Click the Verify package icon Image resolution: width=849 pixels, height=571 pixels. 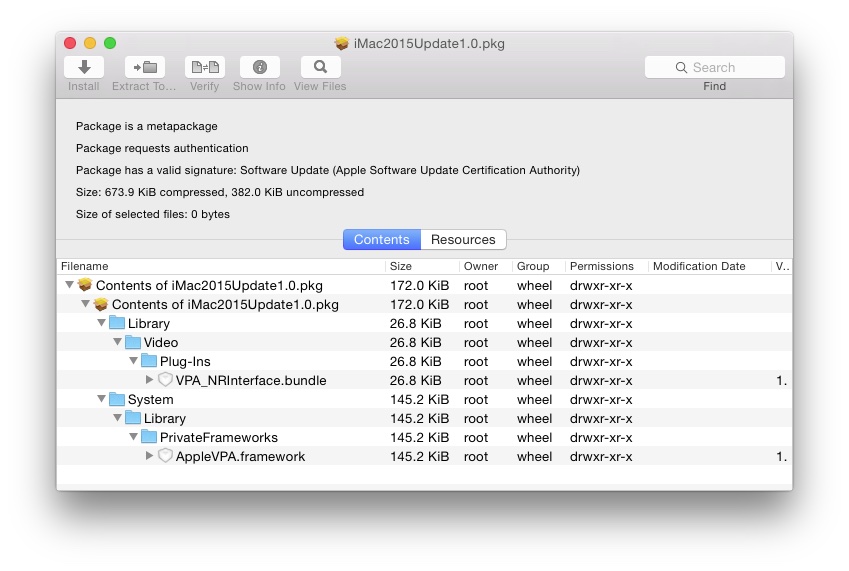coord(205,67)
